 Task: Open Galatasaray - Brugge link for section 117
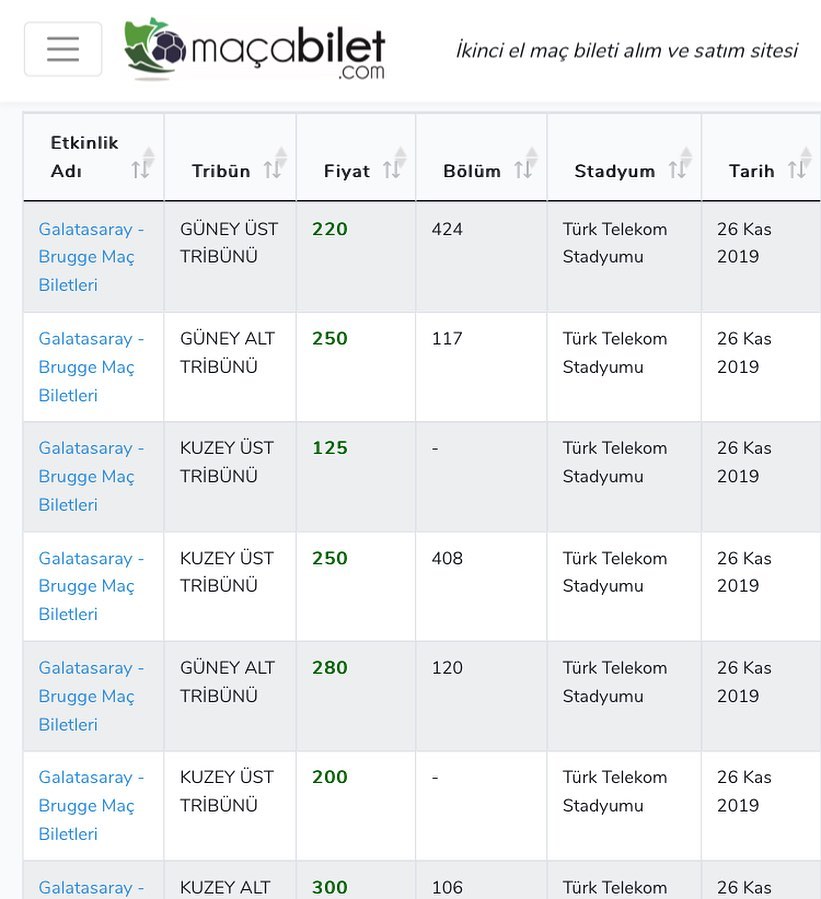(x=91, y=367)
